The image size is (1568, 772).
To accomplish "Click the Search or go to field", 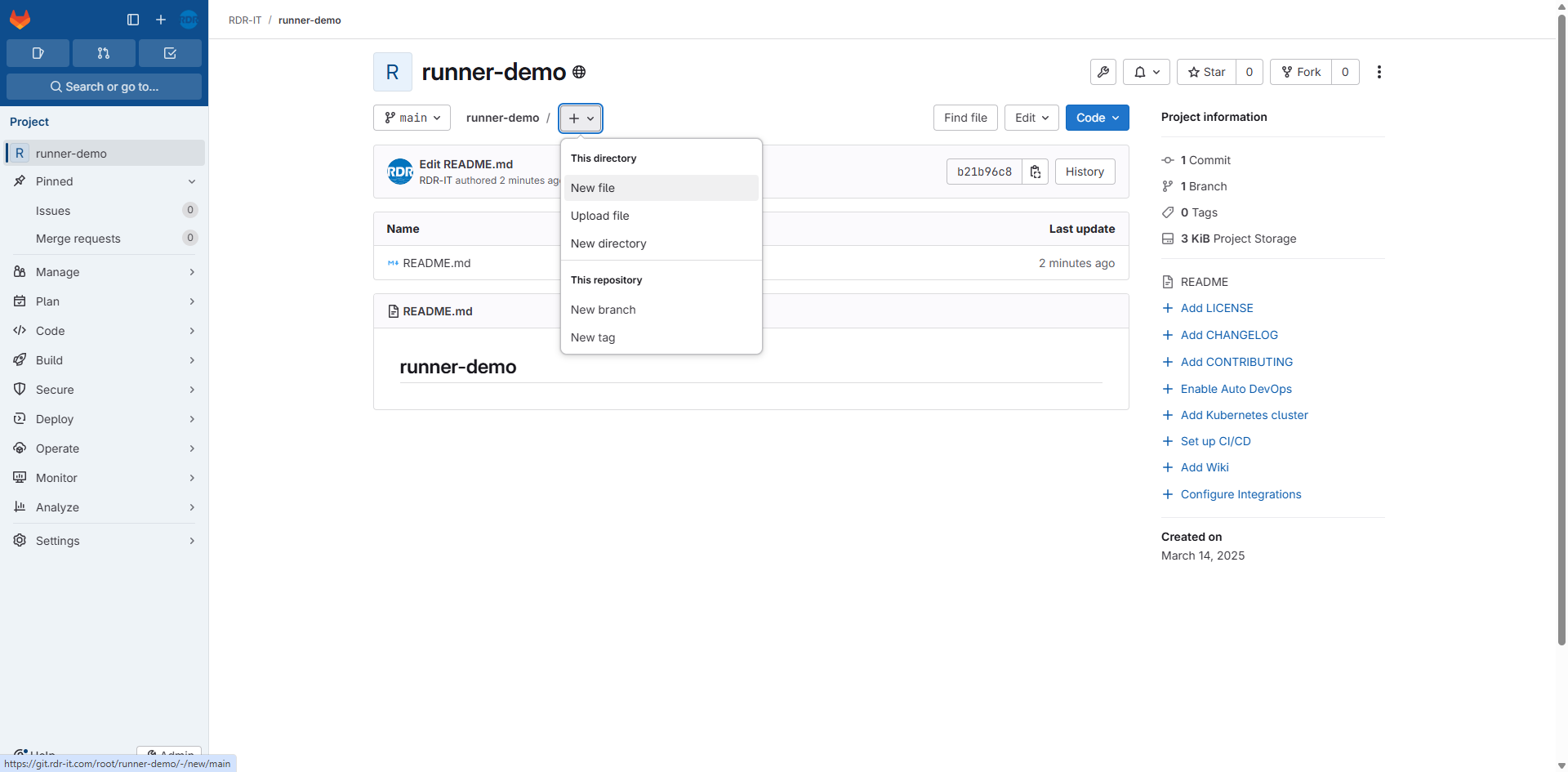I will [104, 87].
